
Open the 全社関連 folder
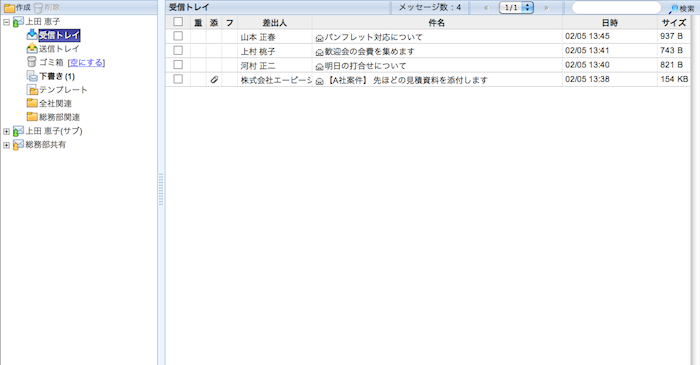(x=55, y=104)
